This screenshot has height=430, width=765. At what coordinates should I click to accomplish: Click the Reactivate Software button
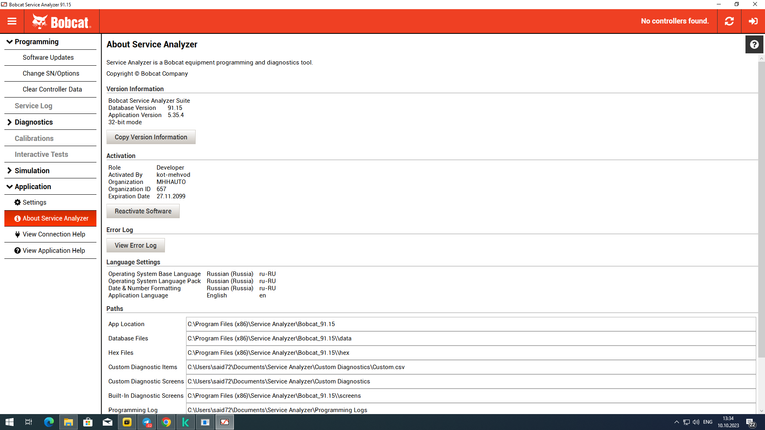[143, 211]
